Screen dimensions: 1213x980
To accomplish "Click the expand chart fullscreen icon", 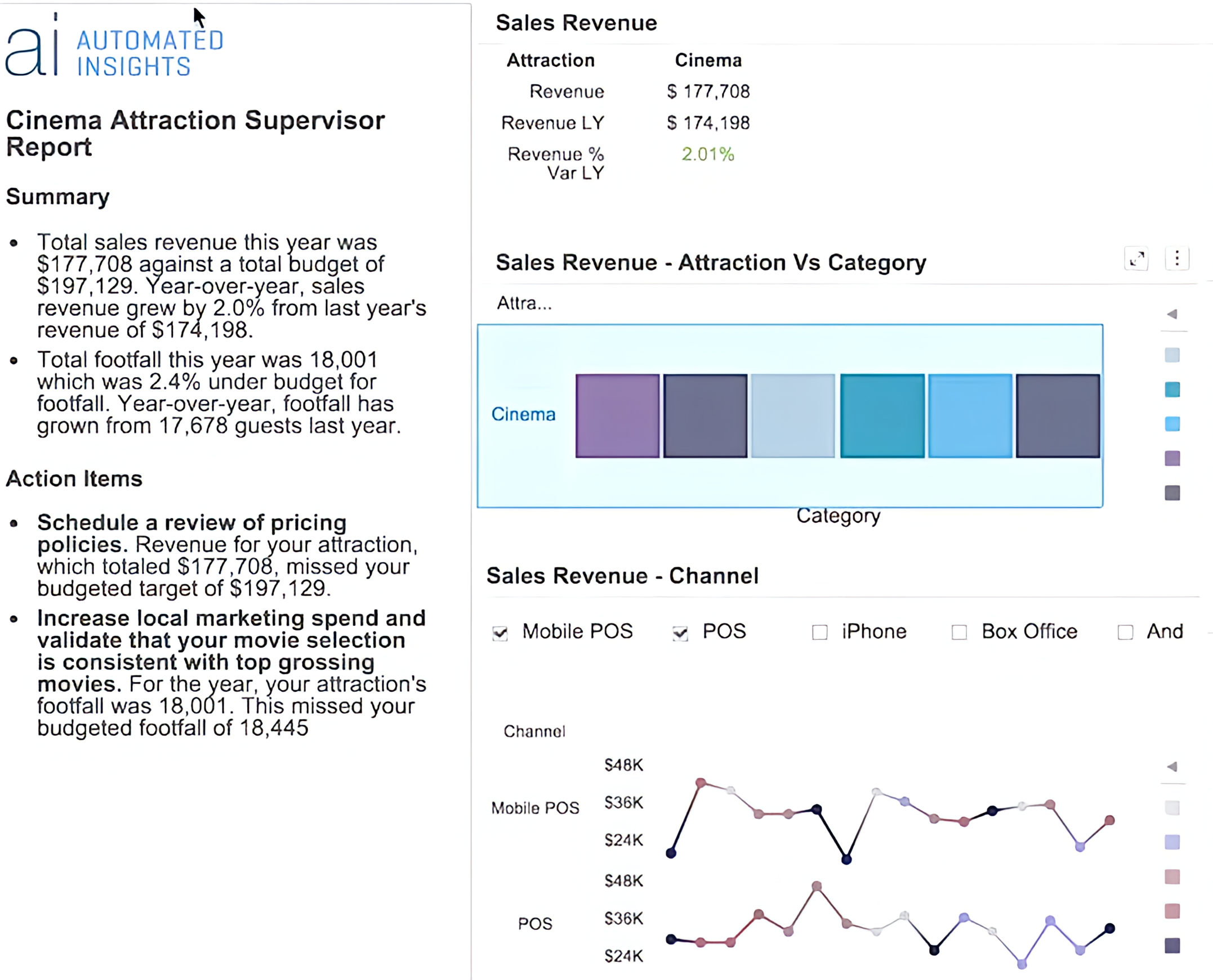I will 1137,259.
